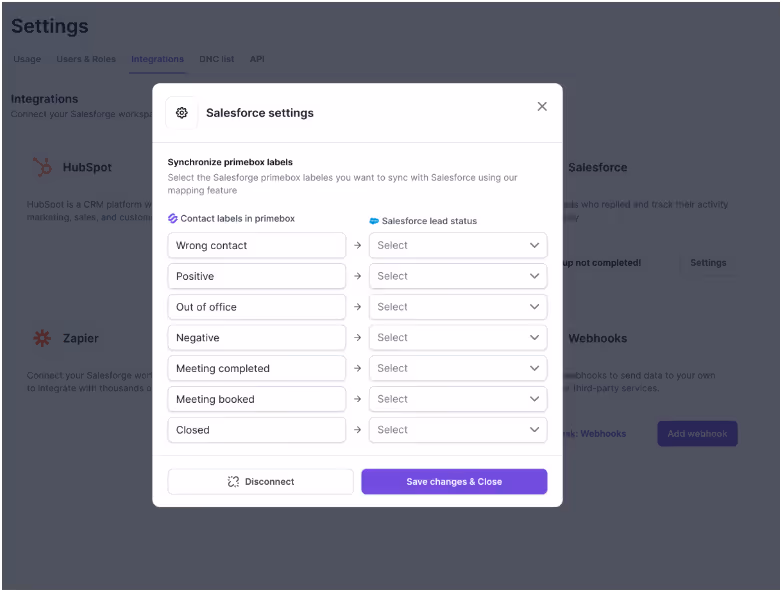This screenshot has width=782, height=592.
Task: Click the Salesforce cloud icon near lead status
Action: (374, 221)
